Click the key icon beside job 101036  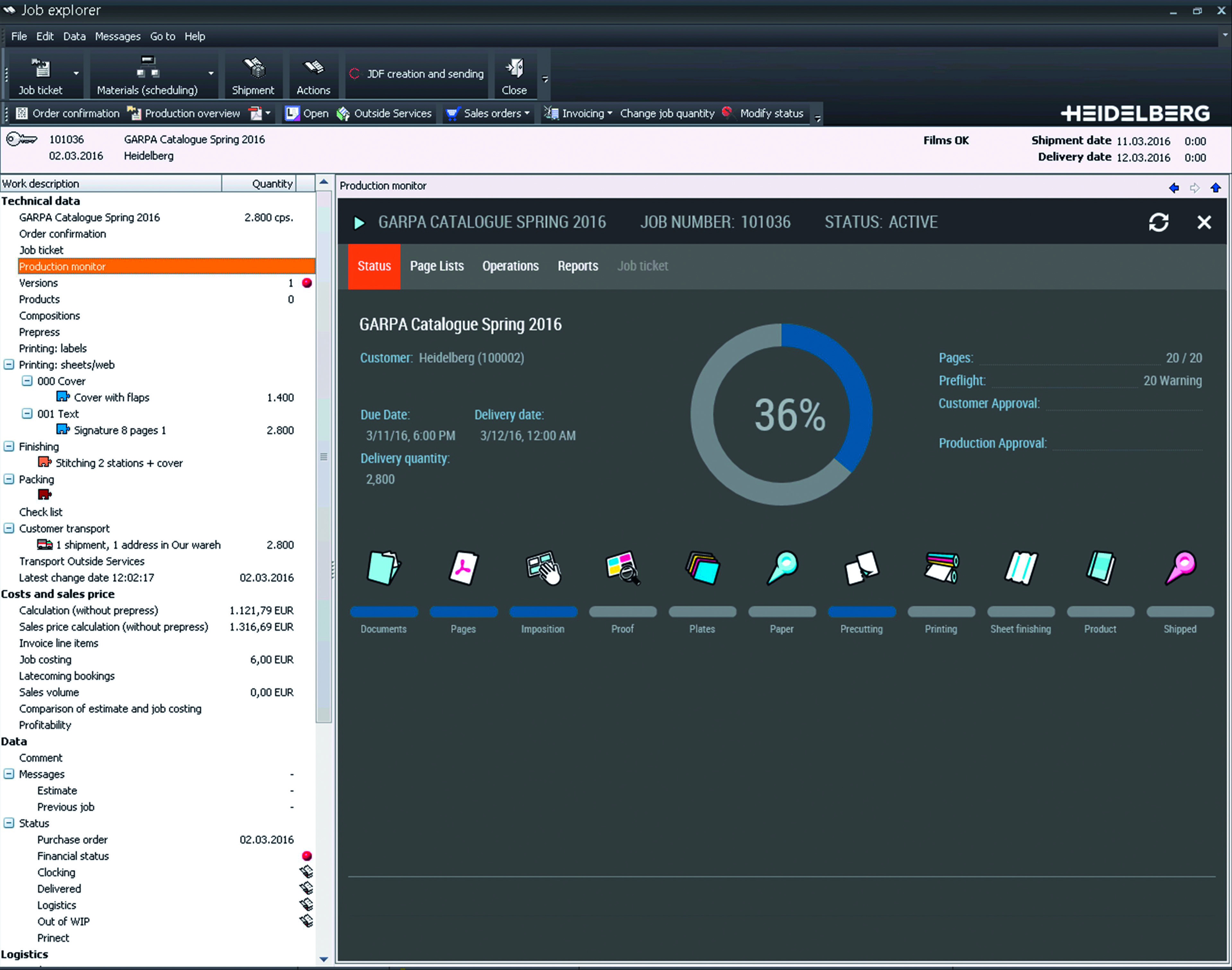point(21,139)
